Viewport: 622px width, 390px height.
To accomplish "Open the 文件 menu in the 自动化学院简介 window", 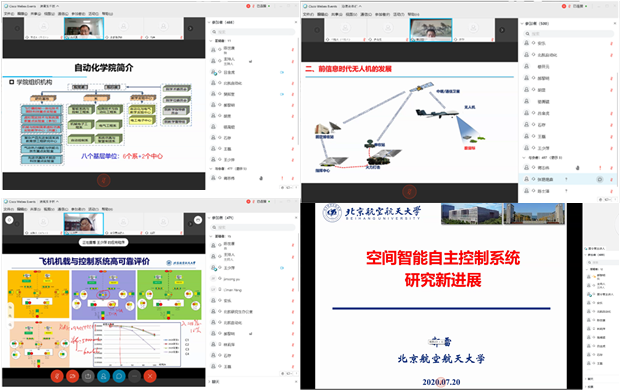I will pos(9,13).
